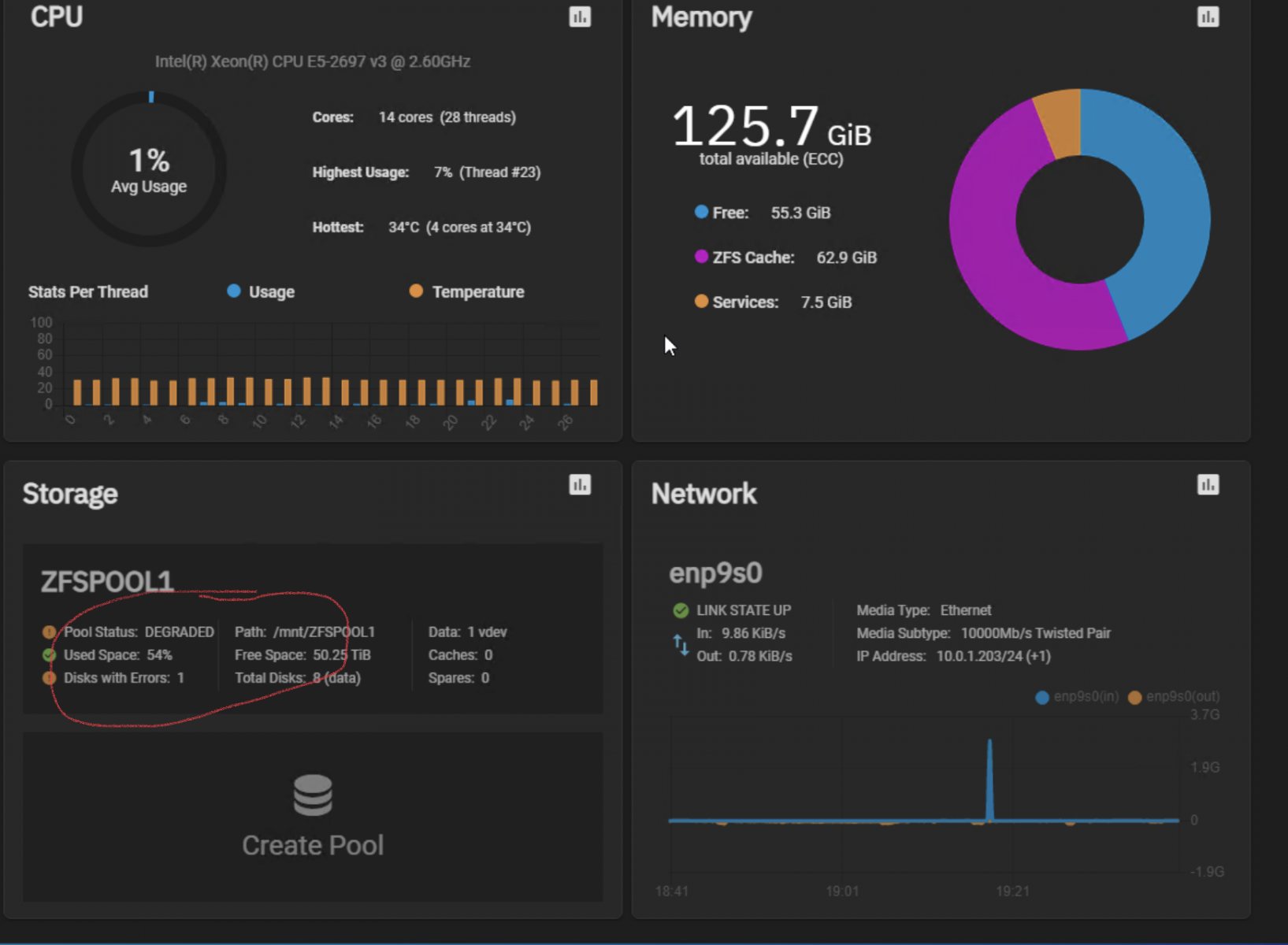The image size is (1288, 945).
Task: Click the Free memory blue legend dot
Action: pos(701,211)
